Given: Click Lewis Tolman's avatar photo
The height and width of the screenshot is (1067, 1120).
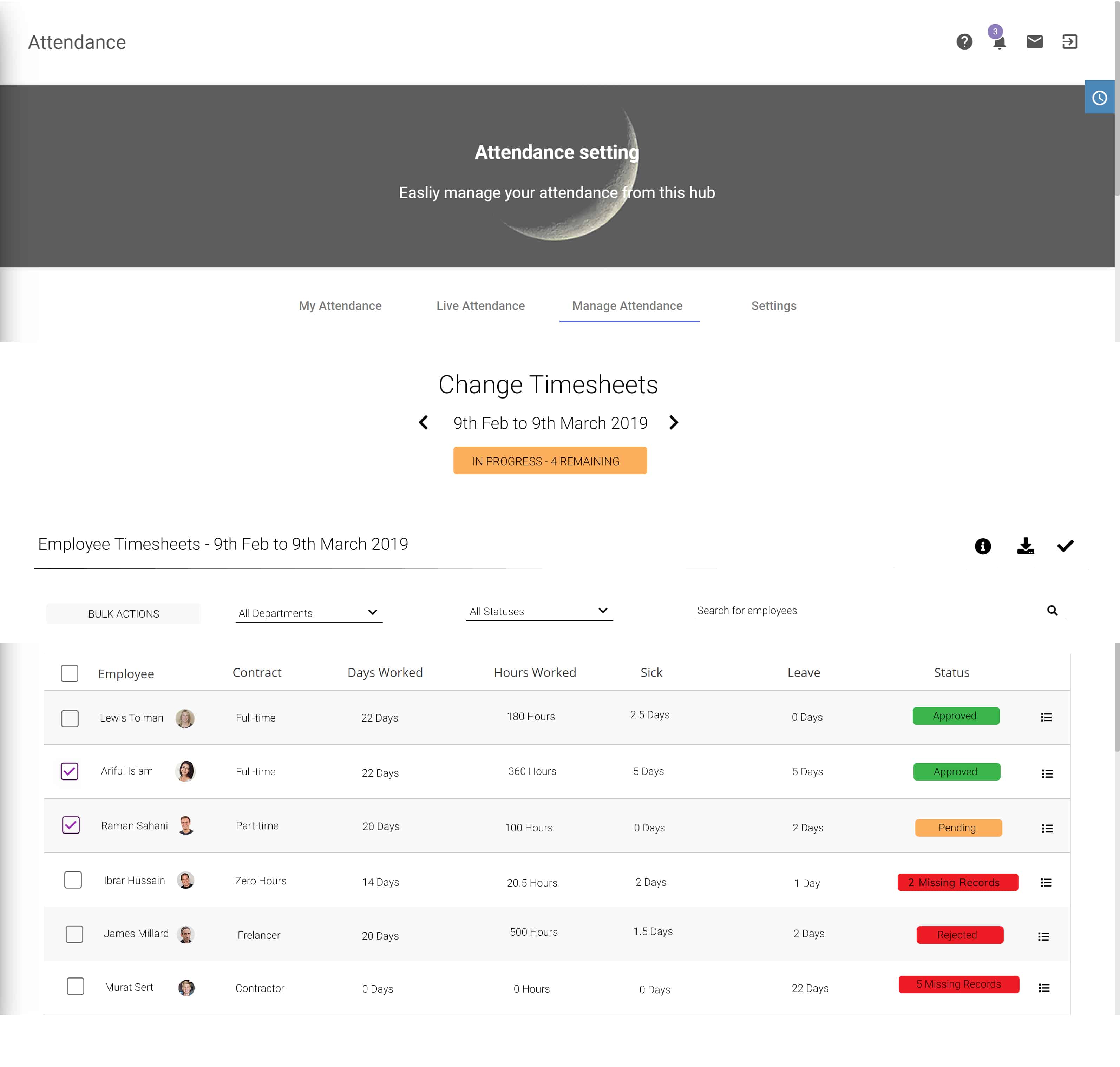Looking at the screenshot, I should coord(185,718).
